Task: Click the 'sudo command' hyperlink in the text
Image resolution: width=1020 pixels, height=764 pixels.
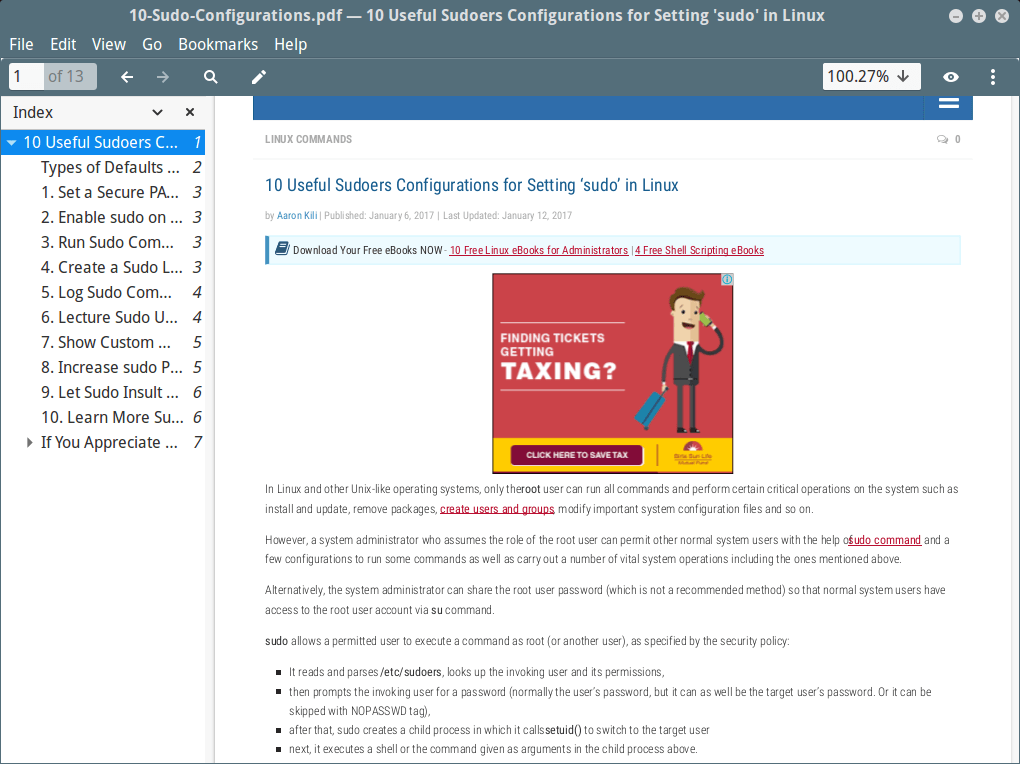Action: click(x=884, y=539)
